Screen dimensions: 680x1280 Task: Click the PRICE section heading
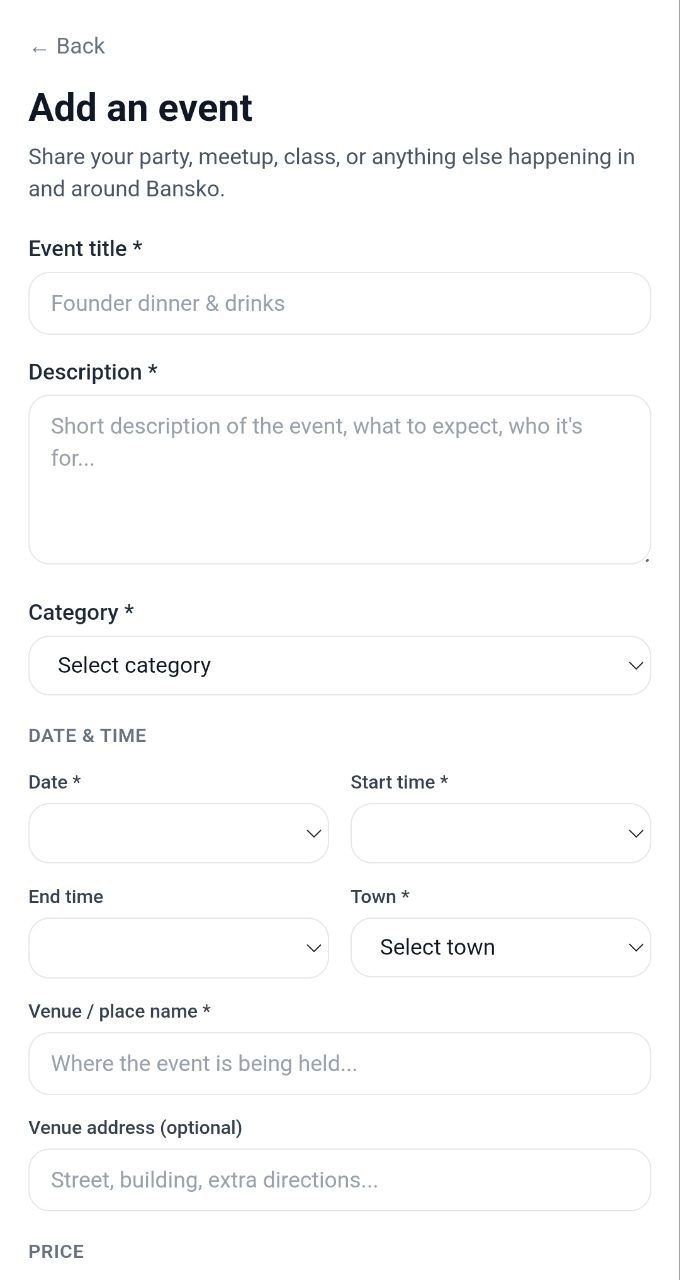[x=56, y=1251]
